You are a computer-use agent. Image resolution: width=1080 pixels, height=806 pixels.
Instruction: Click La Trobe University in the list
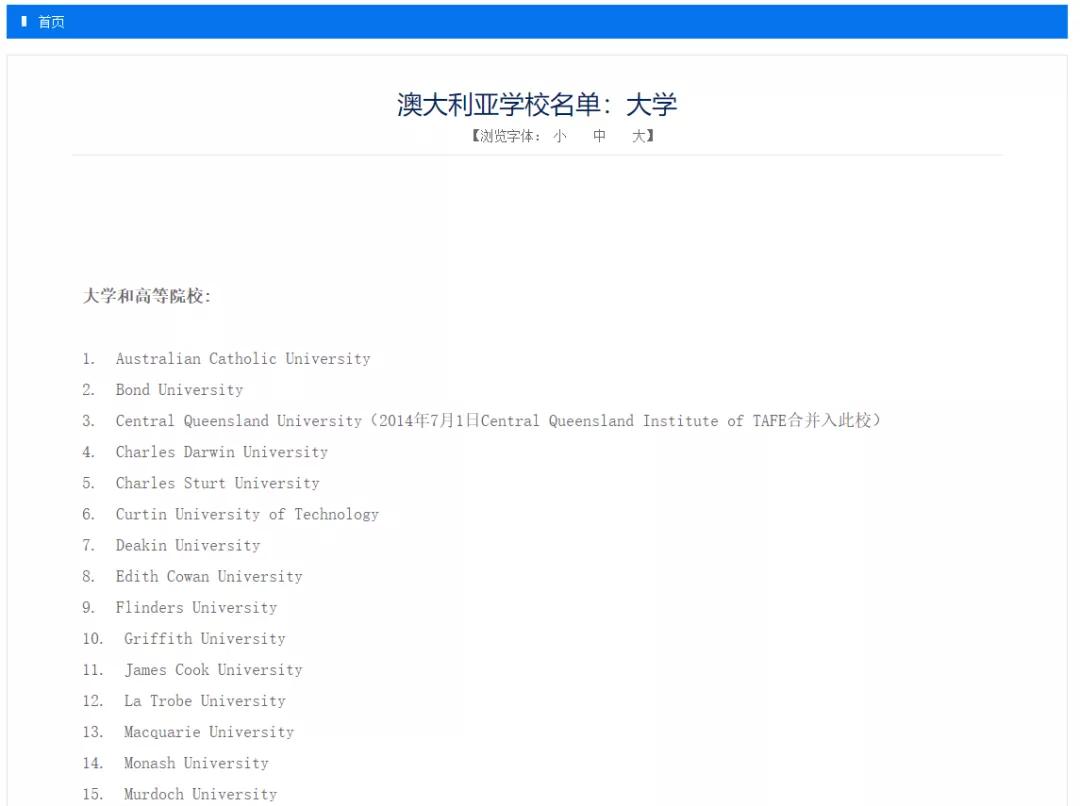pos(204,700)
